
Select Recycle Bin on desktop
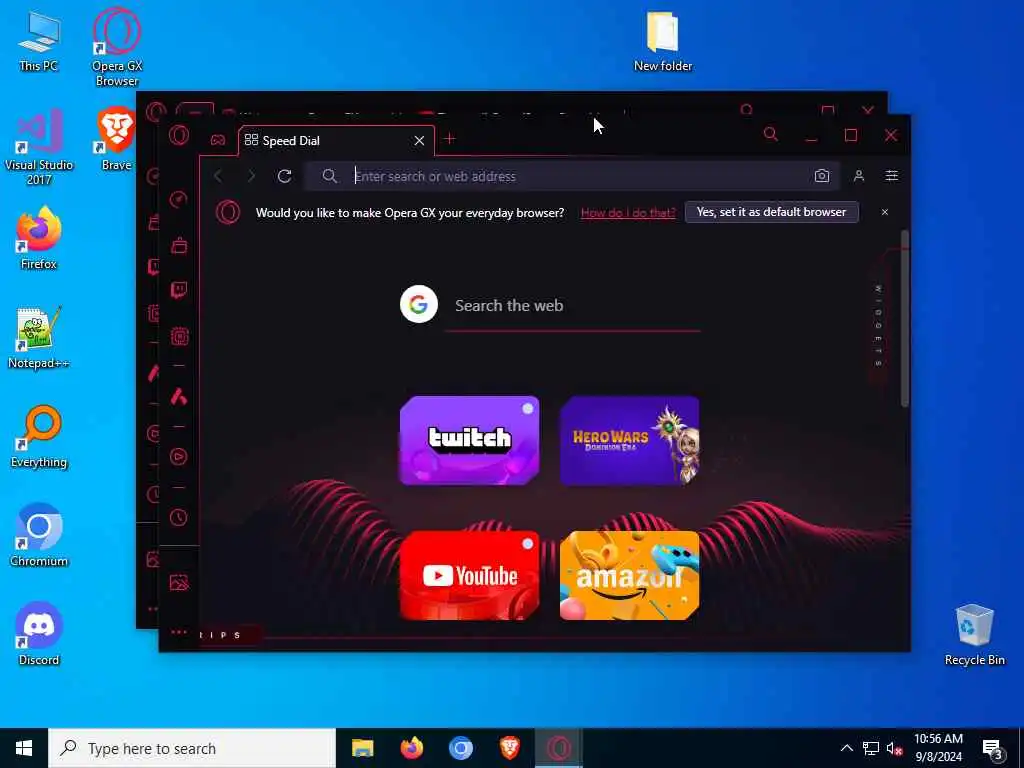(x=974, y=635)
